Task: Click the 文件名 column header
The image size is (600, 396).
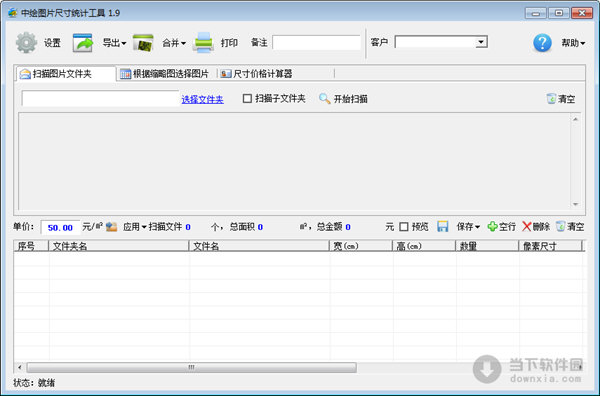Action: point(259,246)
